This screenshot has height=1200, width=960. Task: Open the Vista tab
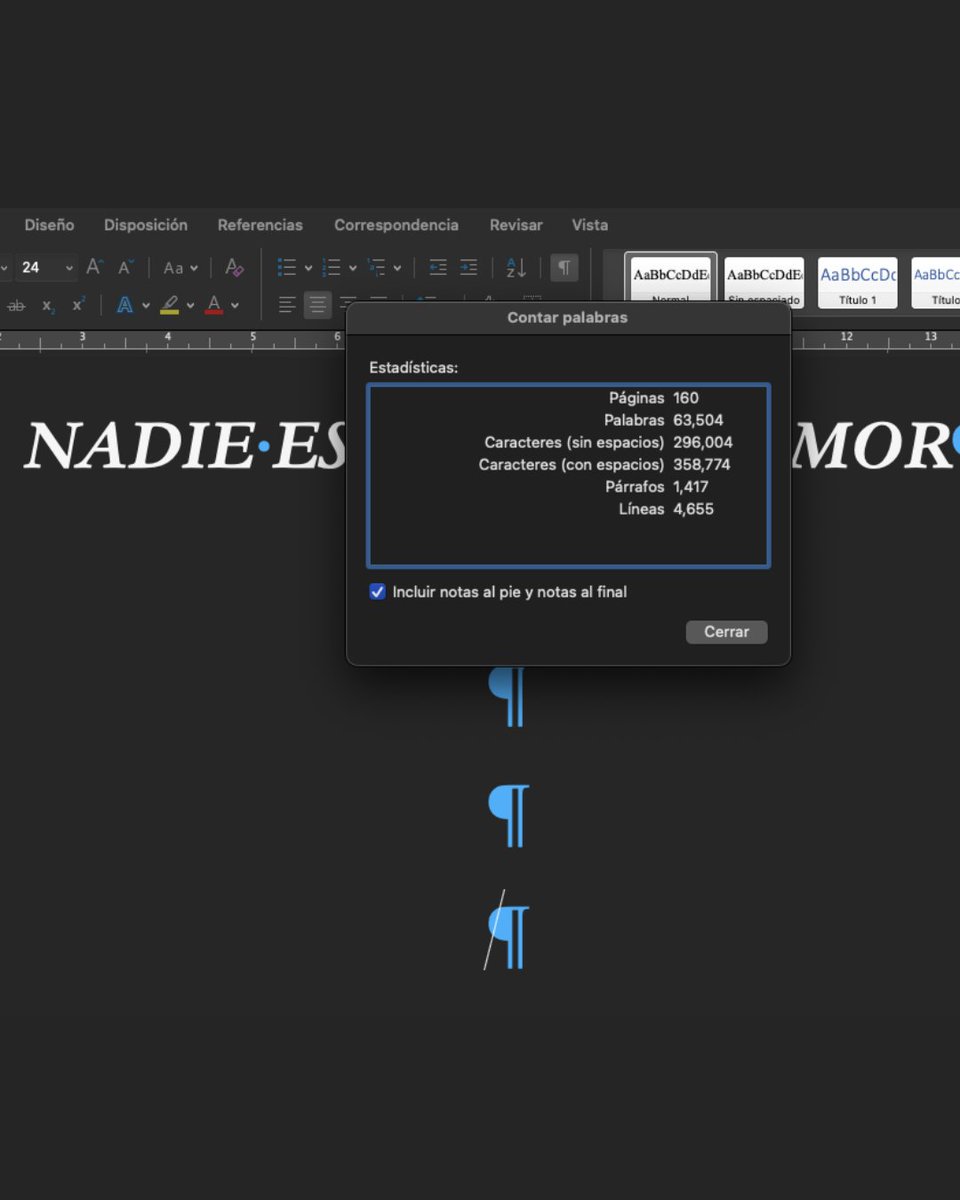[590, 225]
